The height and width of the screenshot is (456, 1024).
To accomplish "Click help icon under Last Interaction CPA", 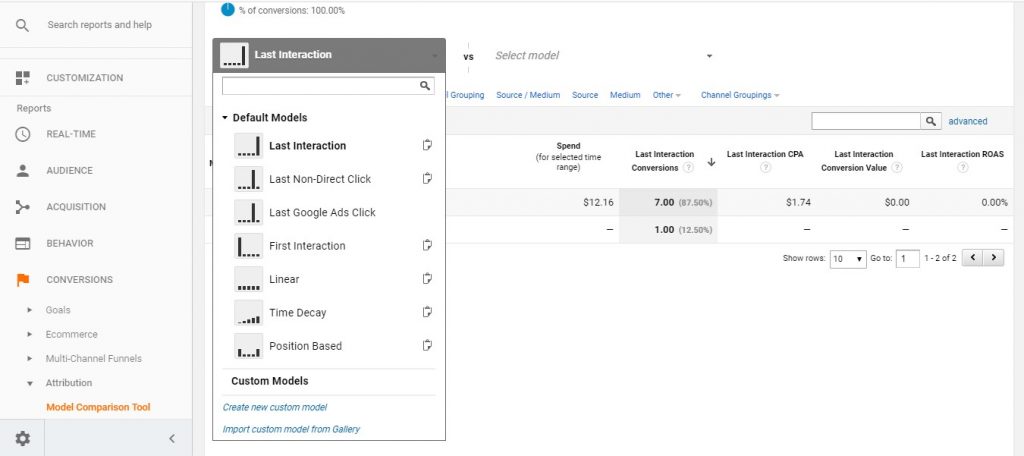I will click(765, 168).
